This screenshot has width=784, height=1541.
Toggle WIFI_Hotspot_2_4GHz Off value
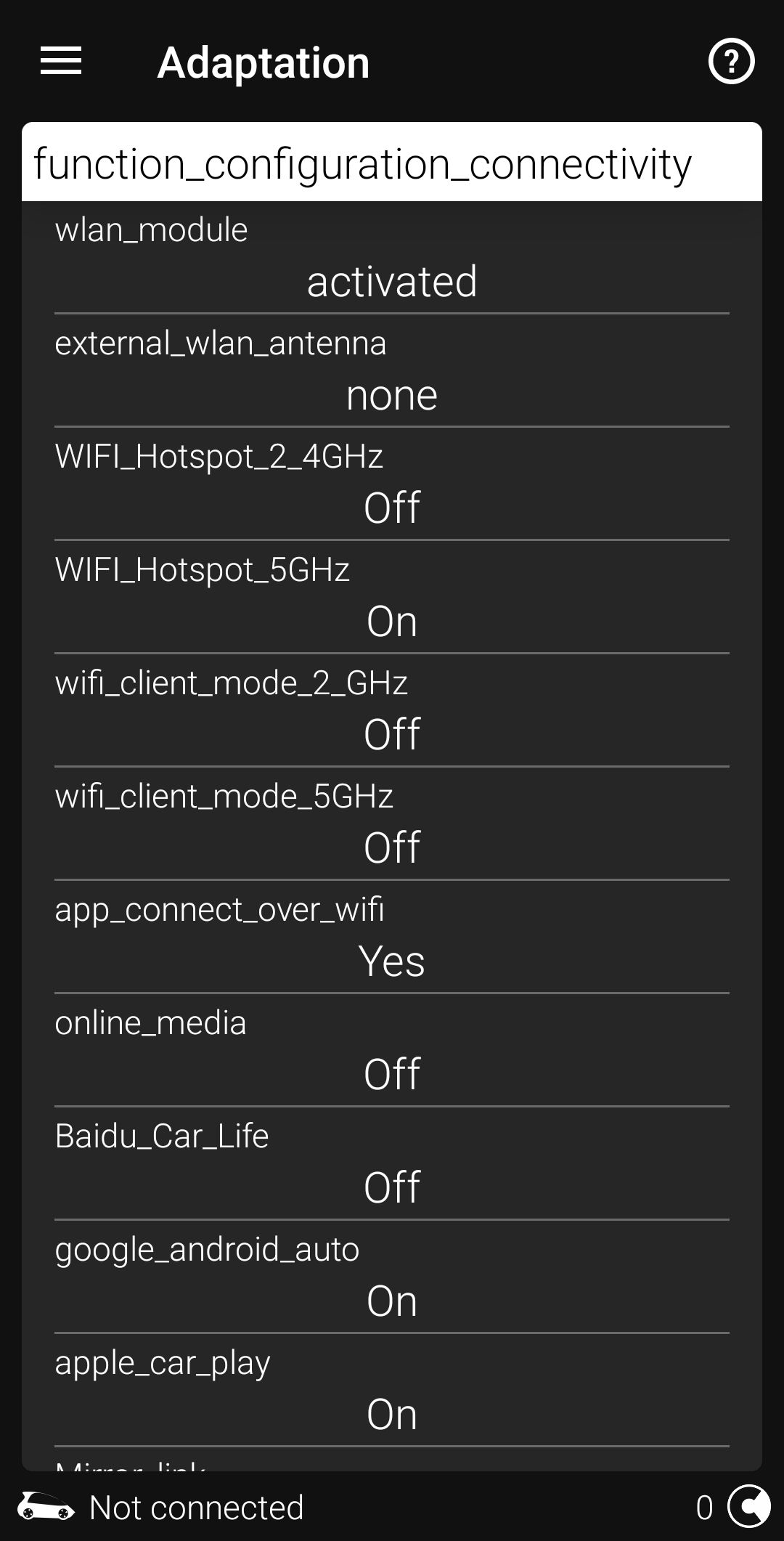click(392, 508)
